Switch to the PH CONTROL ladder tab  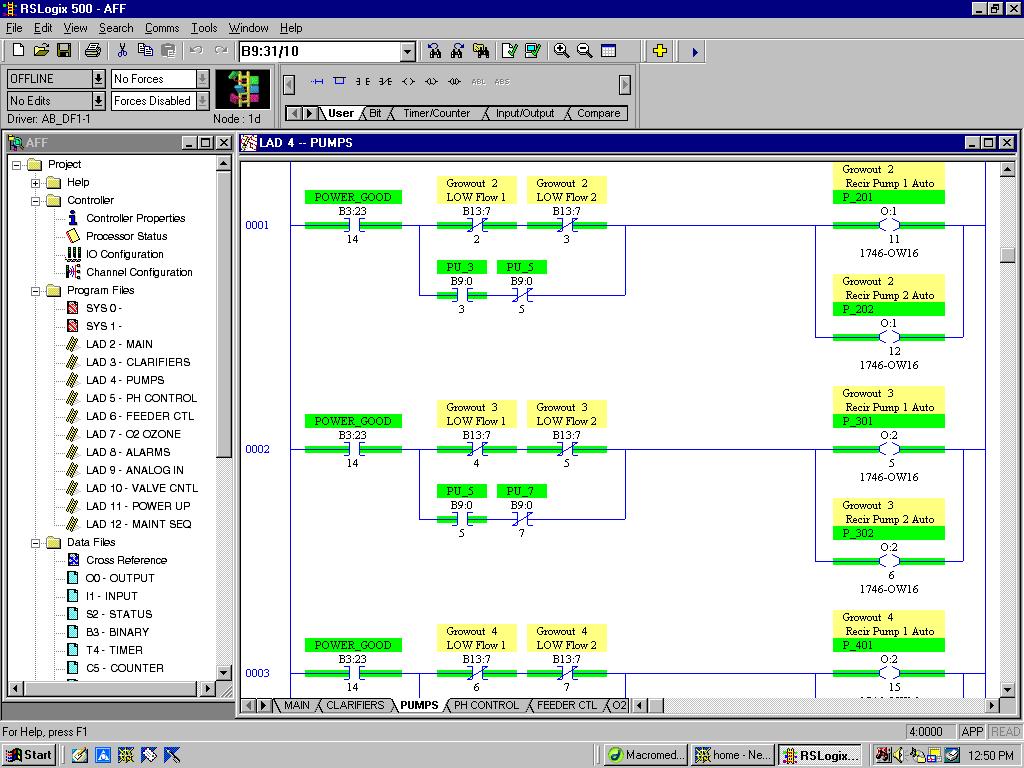pyautogui.click(x=486, y=705)
